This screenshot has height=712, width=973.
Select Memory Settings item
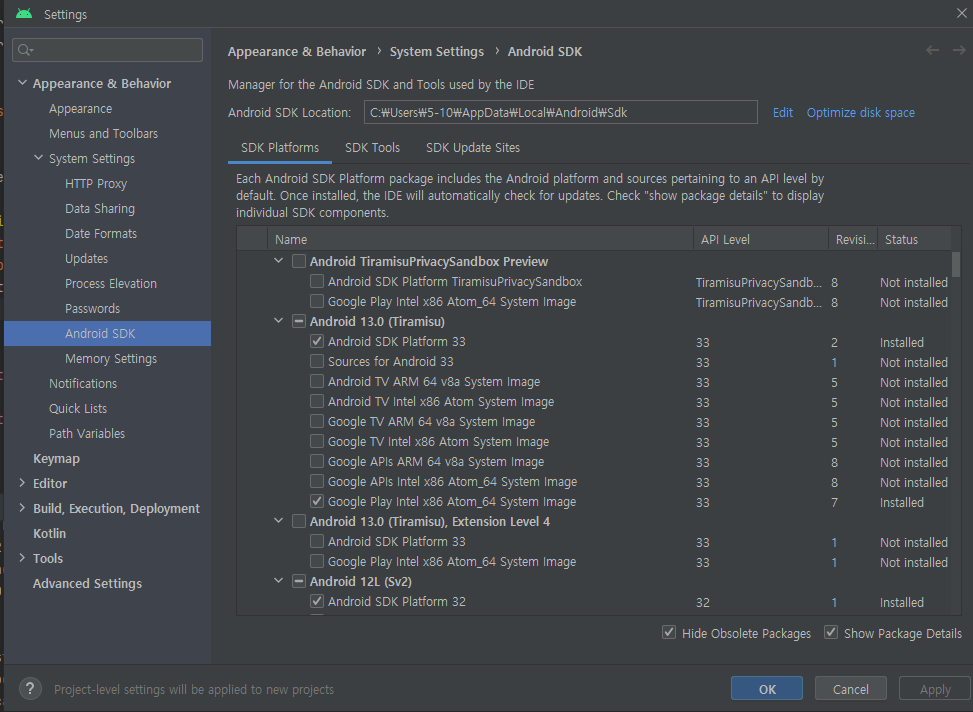click(x=111, y=358)
